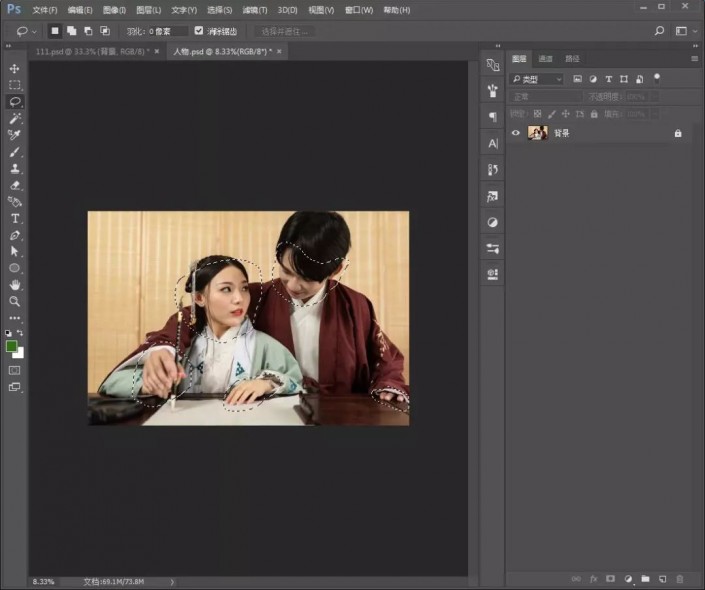Select the Pen tool
The width and height of the screenshot is (705, 590).
click(14, 235)
